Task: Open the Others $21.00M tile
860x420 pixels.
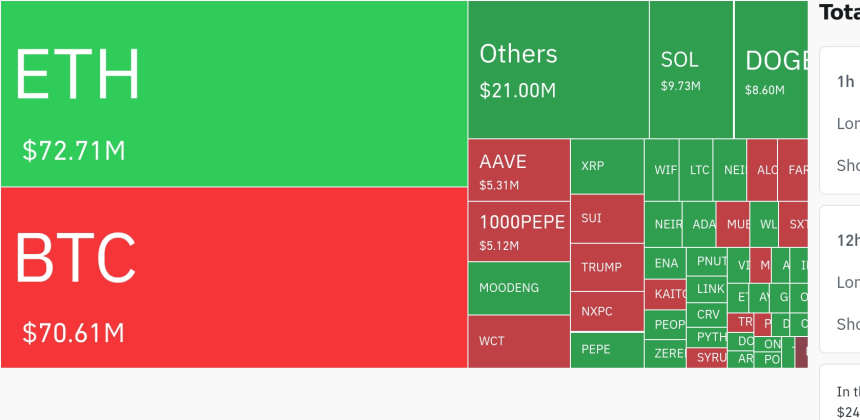Action: [x=558, y=70]
